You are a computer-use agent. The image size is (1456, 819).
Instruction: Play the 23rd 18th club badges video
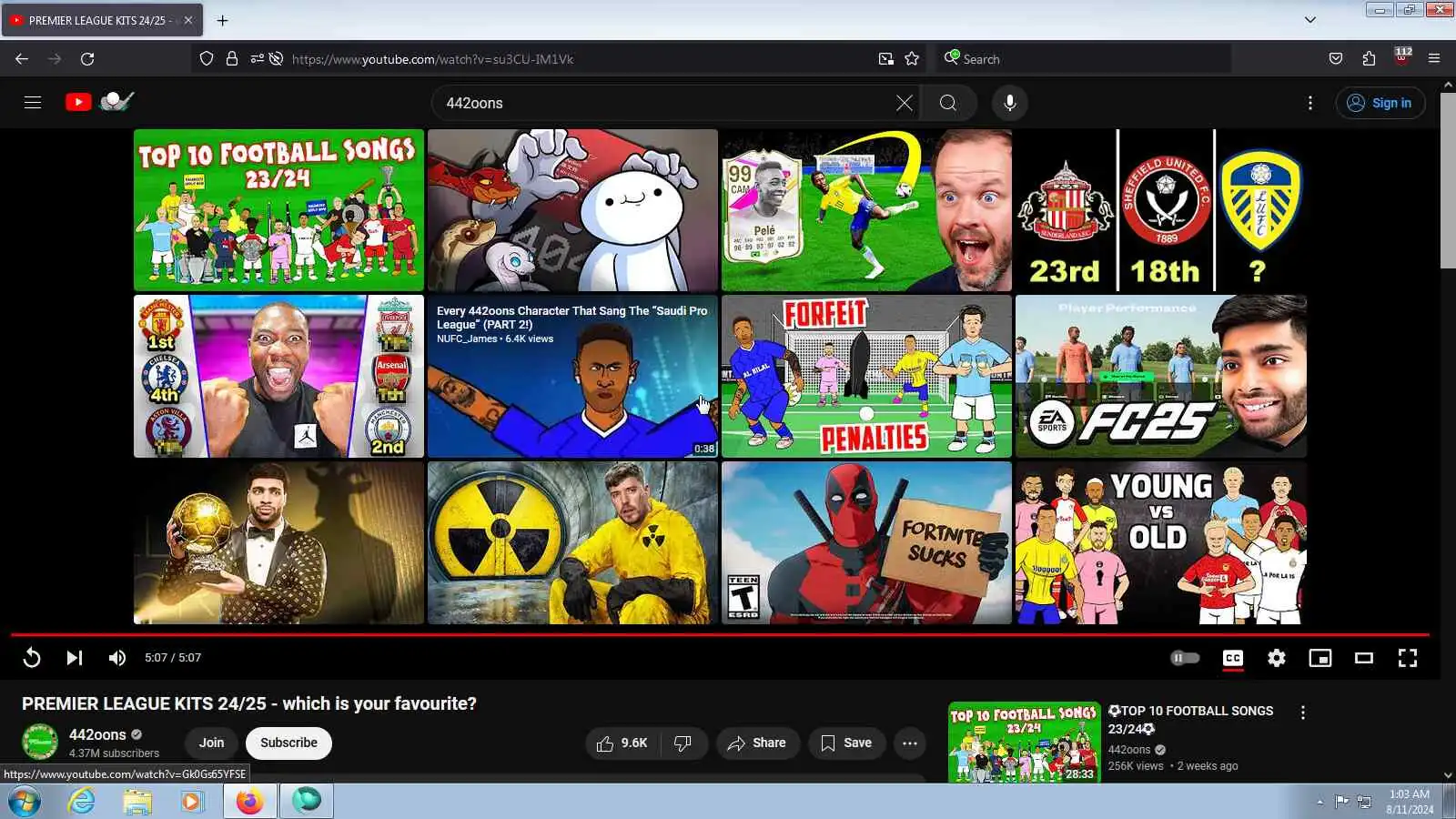pos(1161,210)
